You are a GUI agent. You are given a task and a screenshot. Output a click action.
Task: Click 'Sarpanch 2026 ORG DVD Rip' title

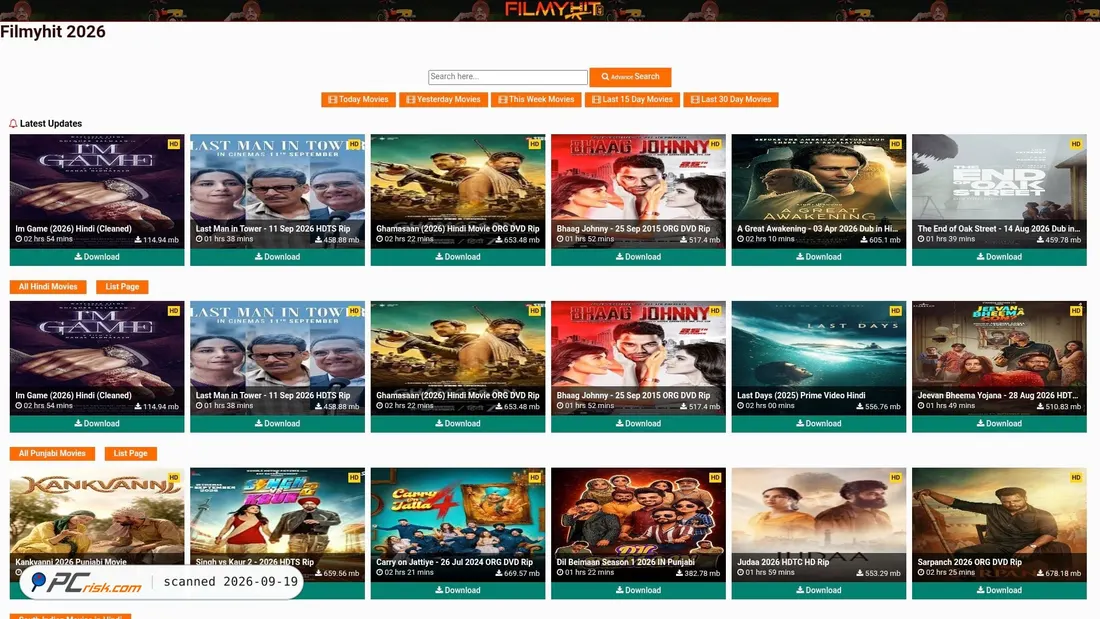coord(970,562)
